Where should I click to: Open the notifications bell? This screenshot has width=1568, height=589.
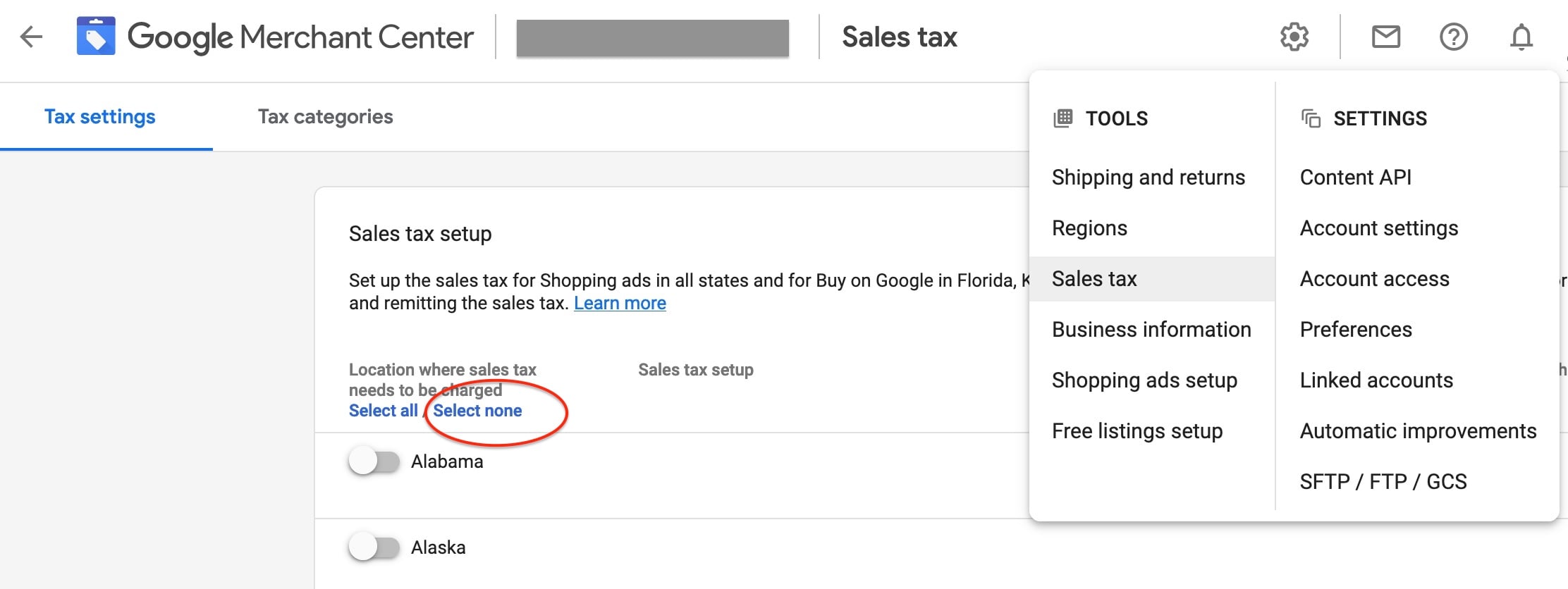(x=1521, y=37)
